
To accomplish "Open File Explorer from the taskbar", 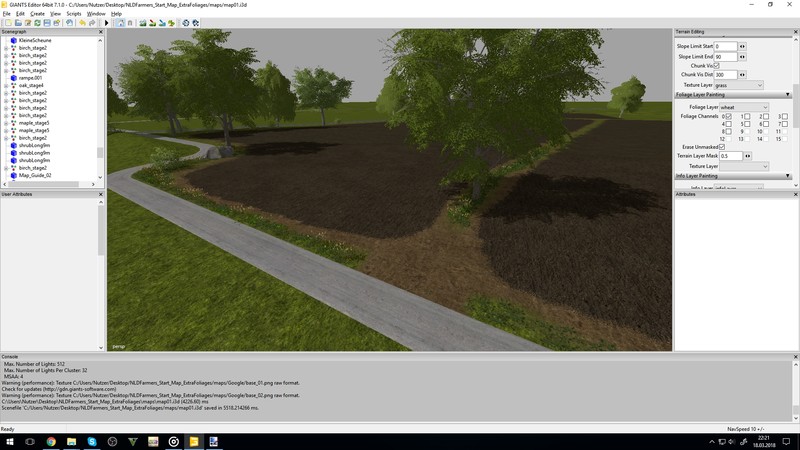I will point(71,441).
